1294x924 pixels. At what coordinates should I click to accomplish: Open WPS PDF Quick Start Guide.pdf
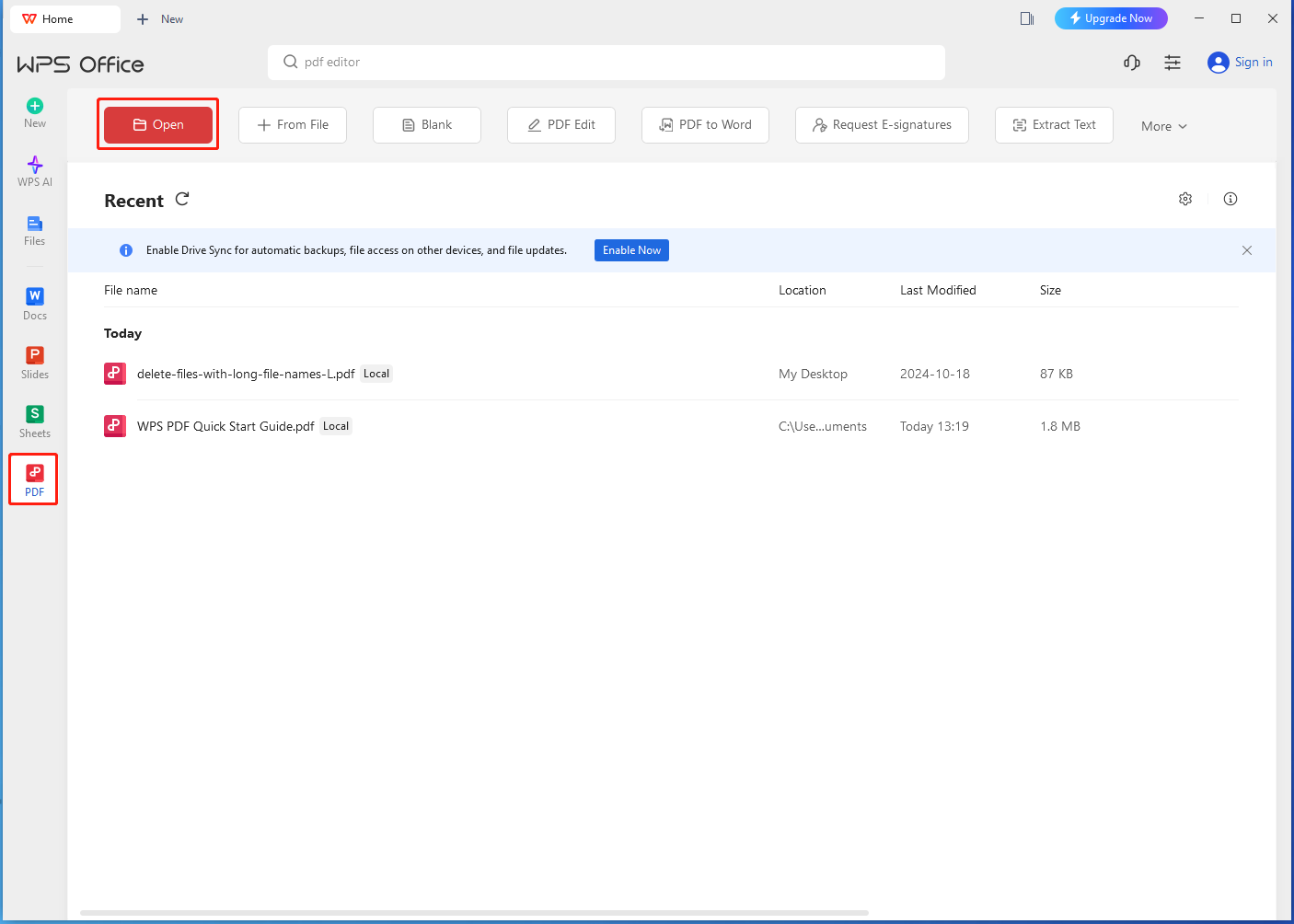click(225, 426)
